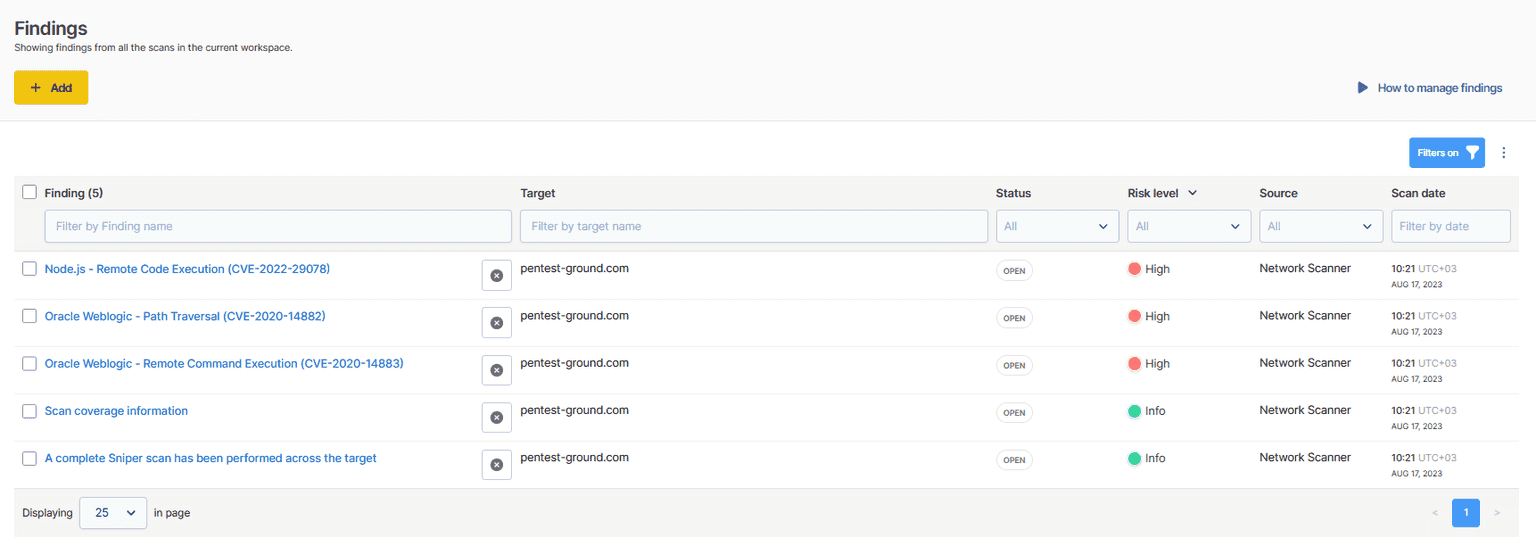Click the x icon beside Node.js finding
Viewport: 1536px width, 547px height.
tap(496, 275)
